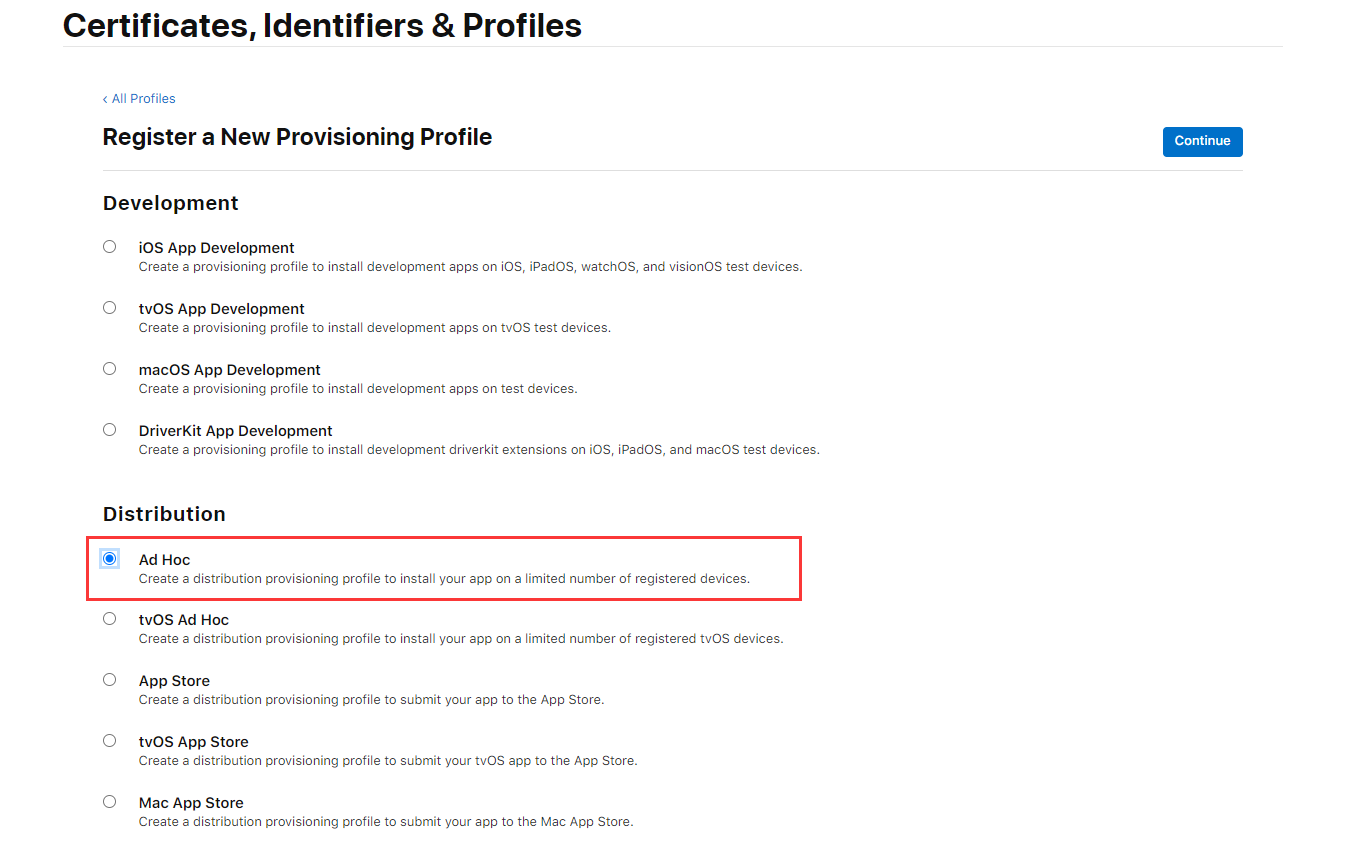Select tvOS App Development radio button
This screenshot has height=847, width=1352.
pyautogui.click(x=109, y=308)
